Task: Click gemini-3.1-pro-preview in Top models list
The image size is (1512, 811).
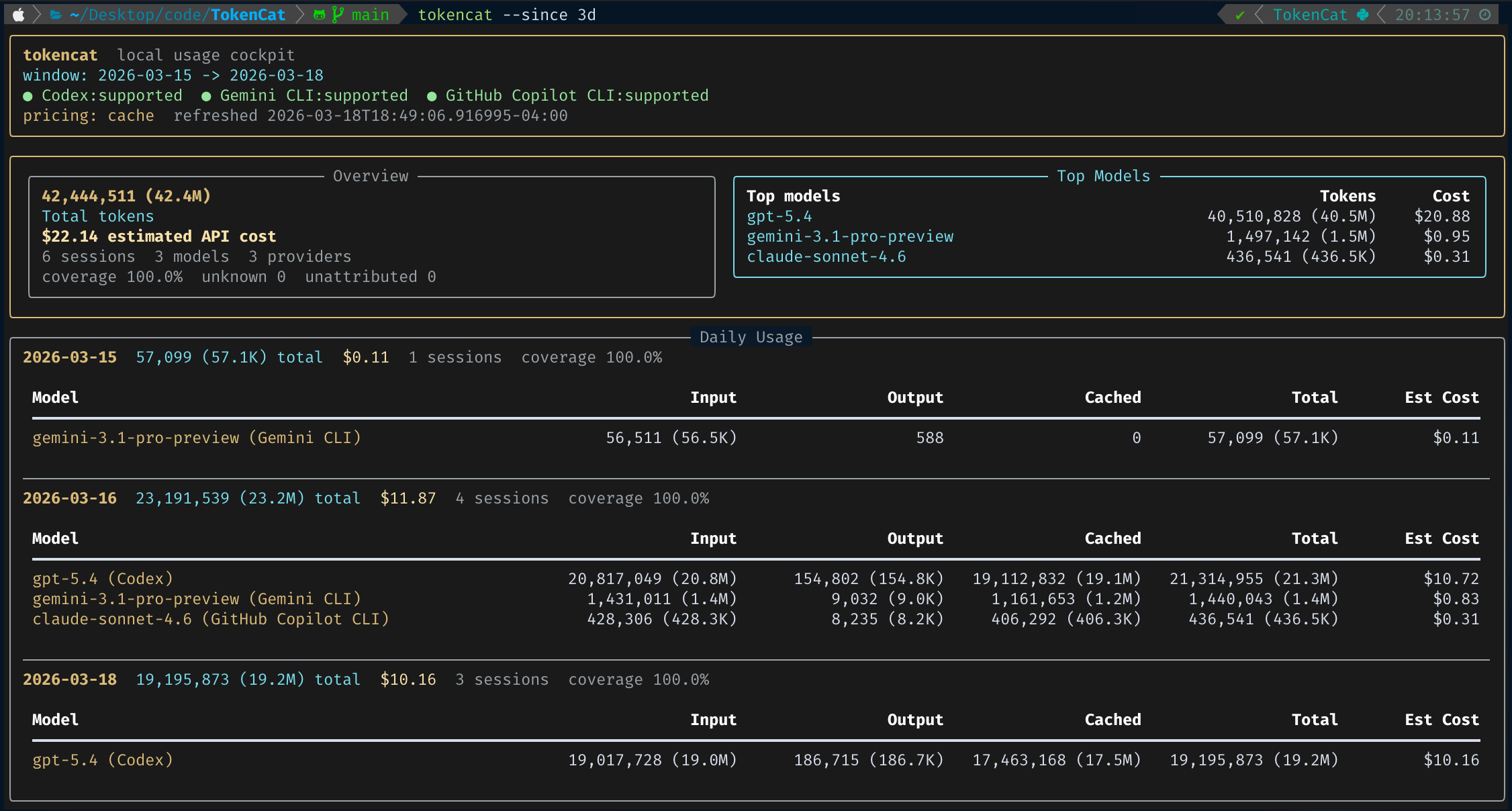Action: (x=850, y=236)
